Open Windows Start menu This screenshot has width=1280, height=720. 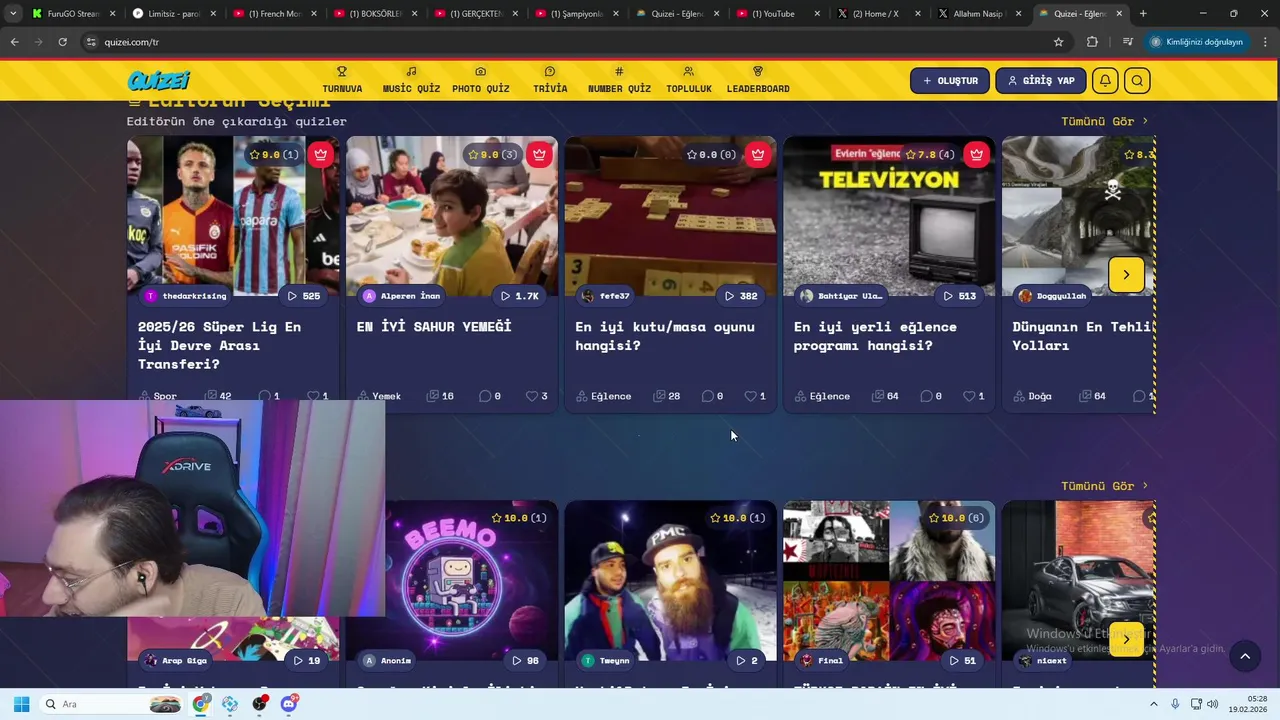21,704
